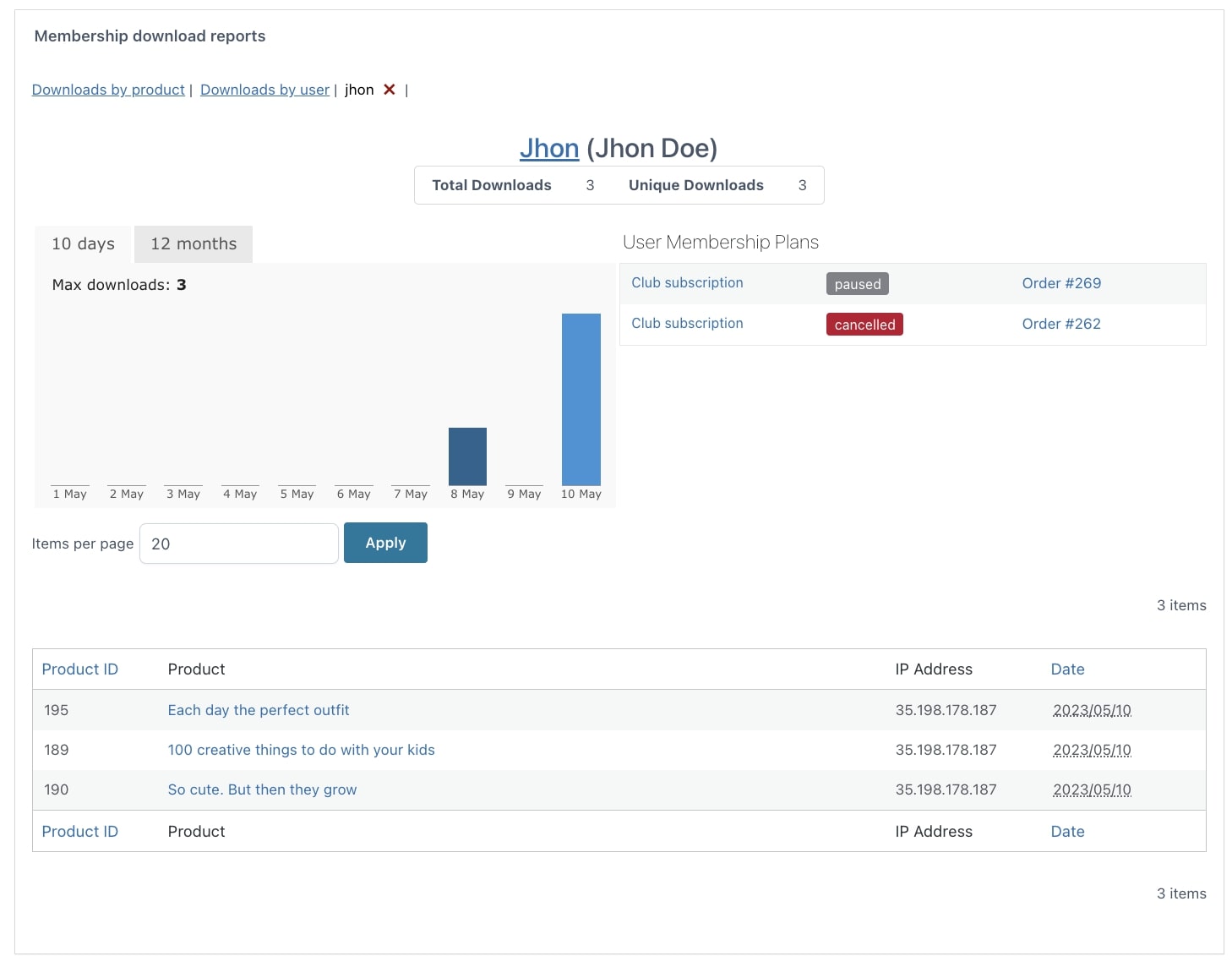The image size is (1232, 967).
Task: Sort the table by Date header
Action: [x=1067, y=669]
